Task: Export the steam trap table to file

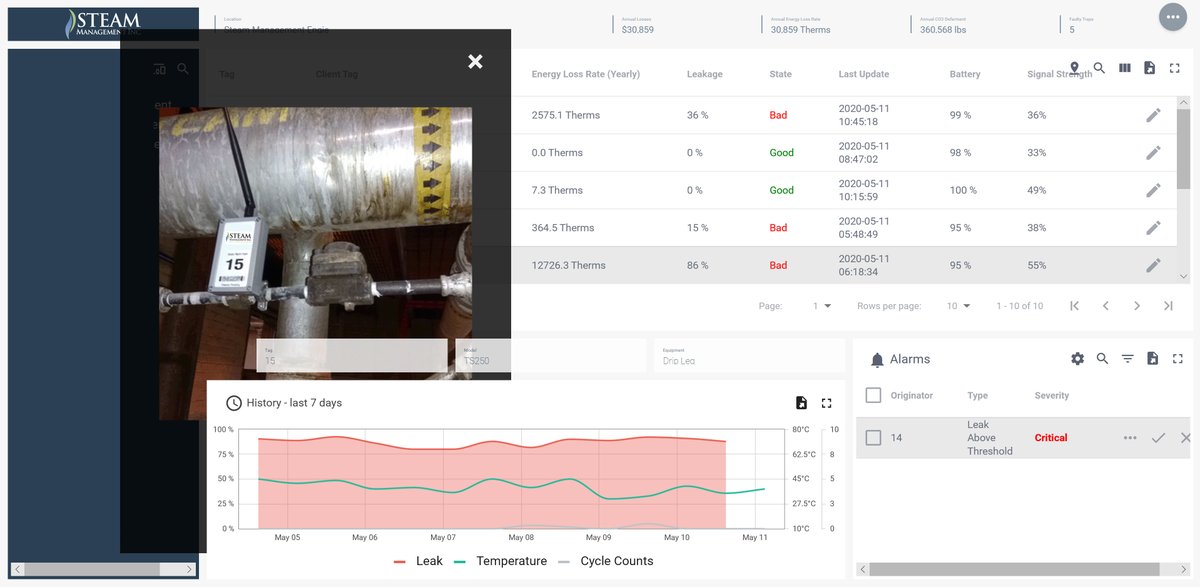Action: click(1149, 68)
